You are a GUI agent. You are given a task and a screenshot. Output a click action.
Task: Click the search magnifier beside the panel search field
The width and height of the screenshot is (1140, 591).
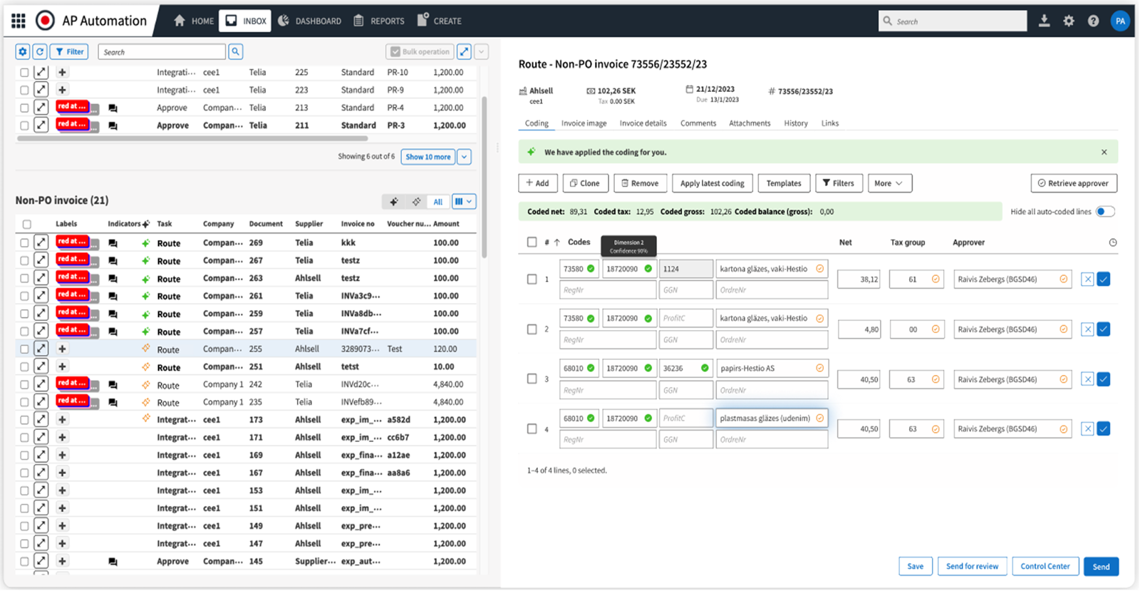tap(237, 51)
